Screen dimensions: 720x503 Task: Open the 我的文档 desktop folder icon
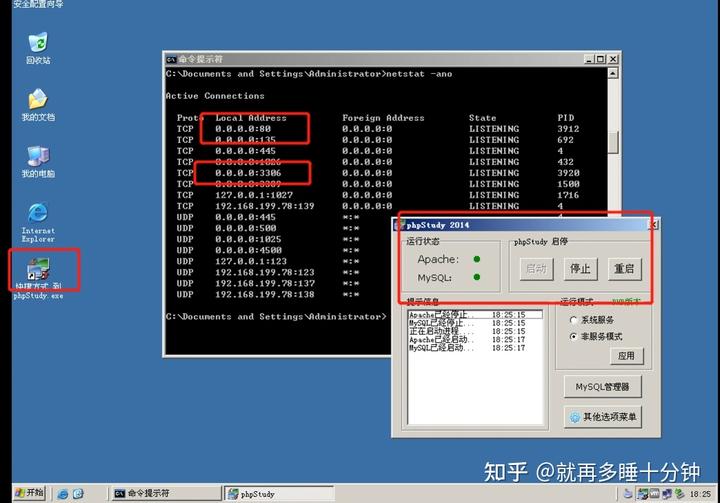37,100
